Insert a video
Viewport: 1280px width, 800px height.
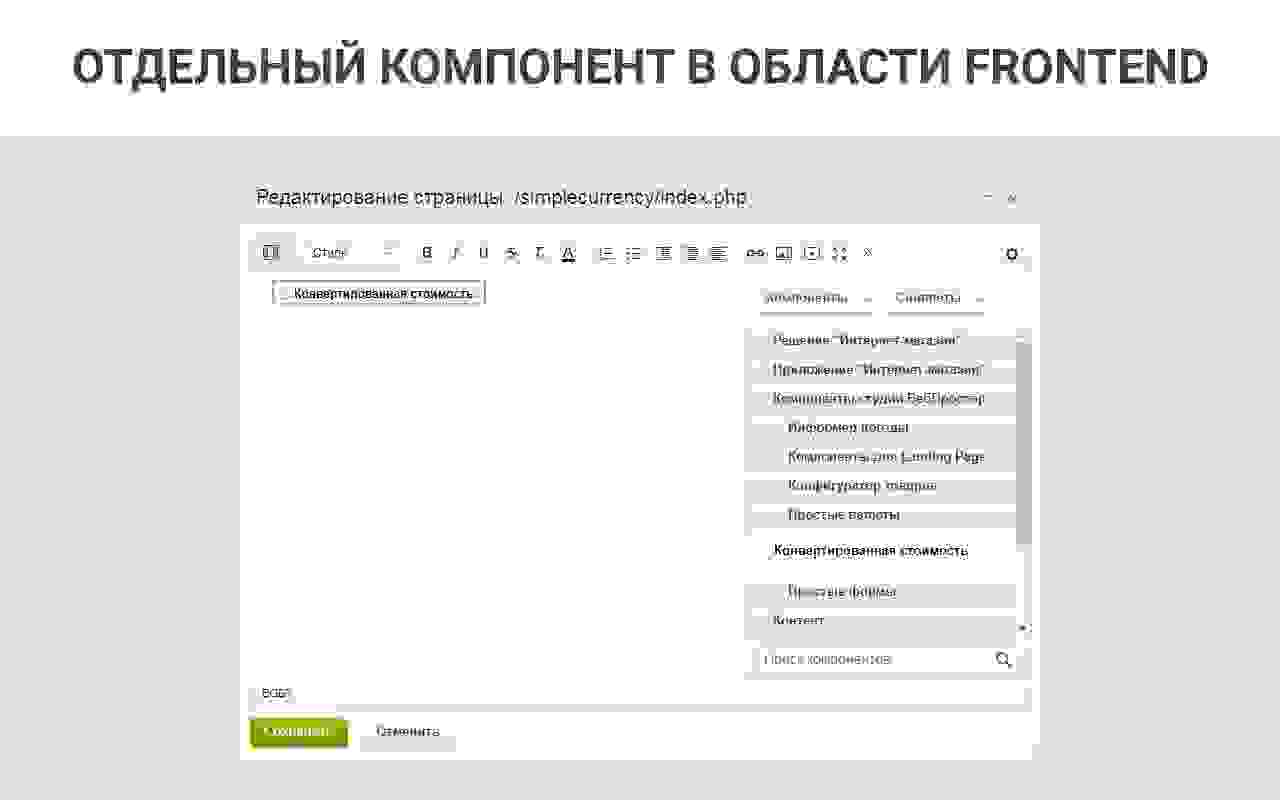coord(812,253)
